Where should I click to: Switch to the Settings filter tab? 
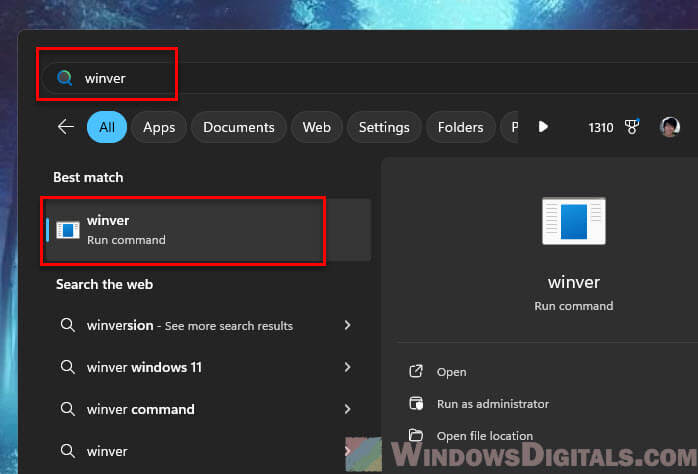coord(384,127)
